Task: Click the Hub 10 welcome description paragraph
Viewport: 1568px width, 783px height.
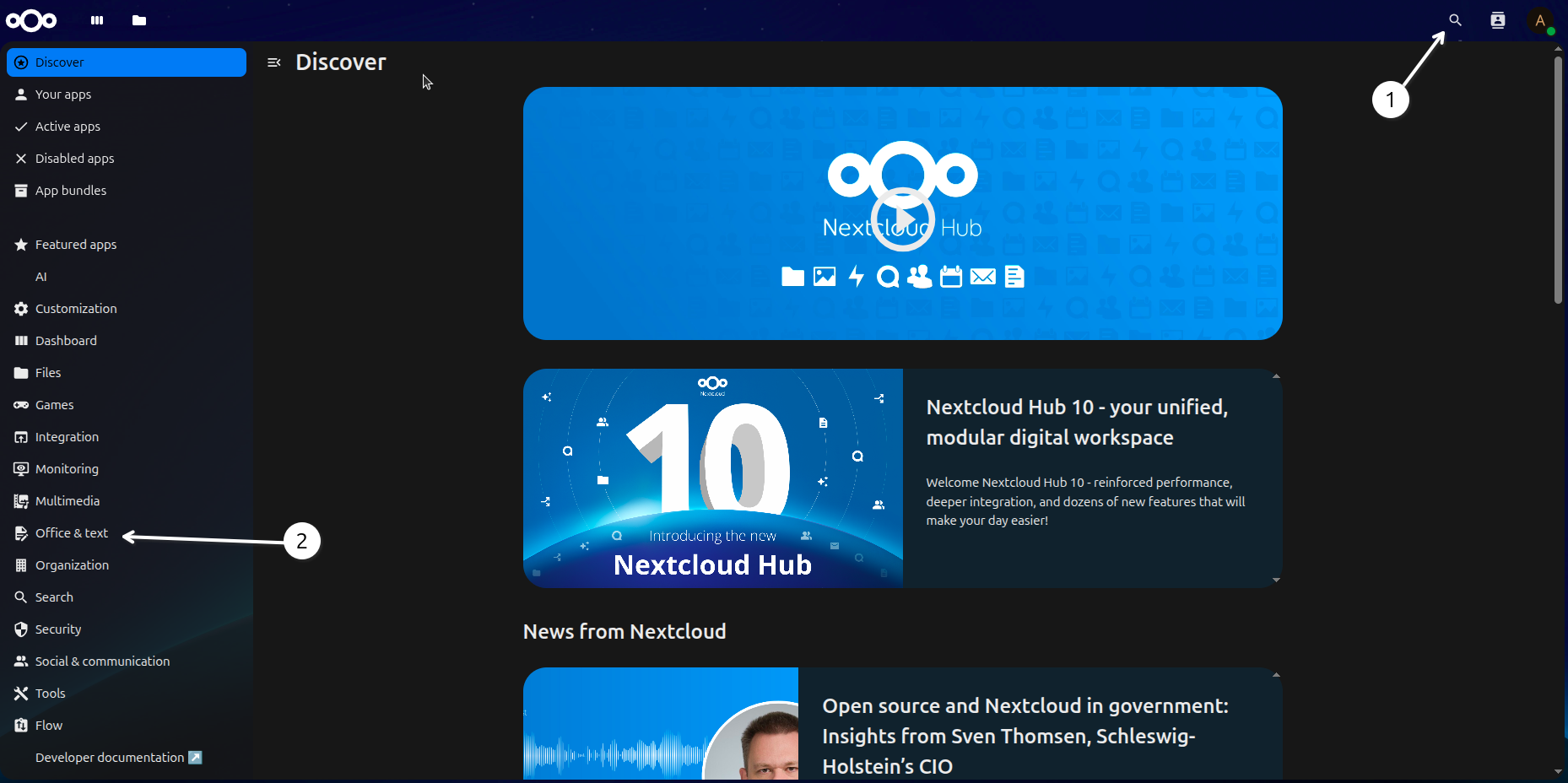Action: pyautogui.click(x=1085, y=501)
